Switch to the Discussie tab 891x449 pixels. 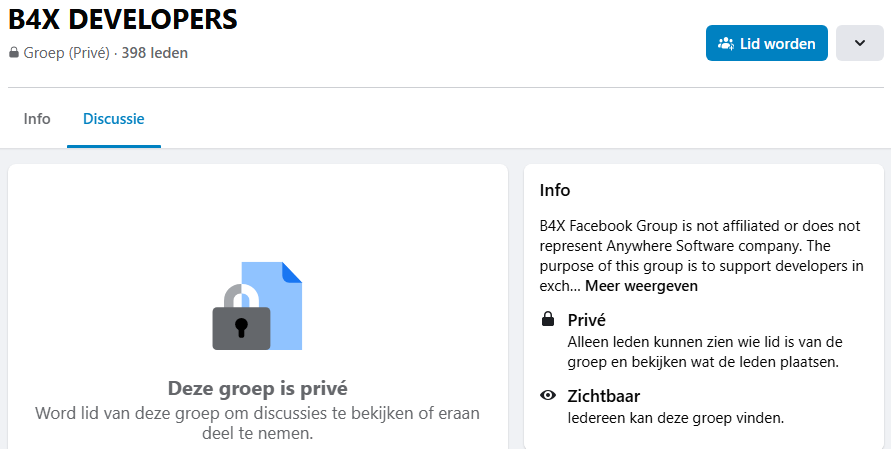point(114,119)
